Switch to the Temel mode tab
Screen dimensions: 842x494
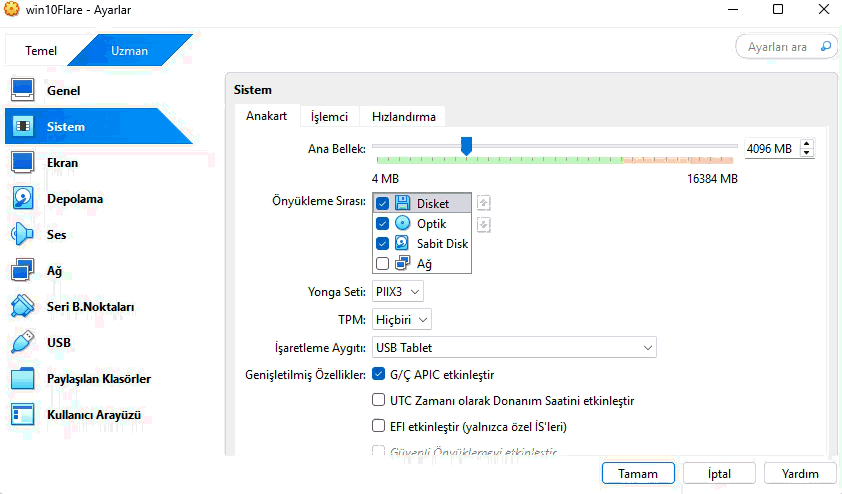41,50
